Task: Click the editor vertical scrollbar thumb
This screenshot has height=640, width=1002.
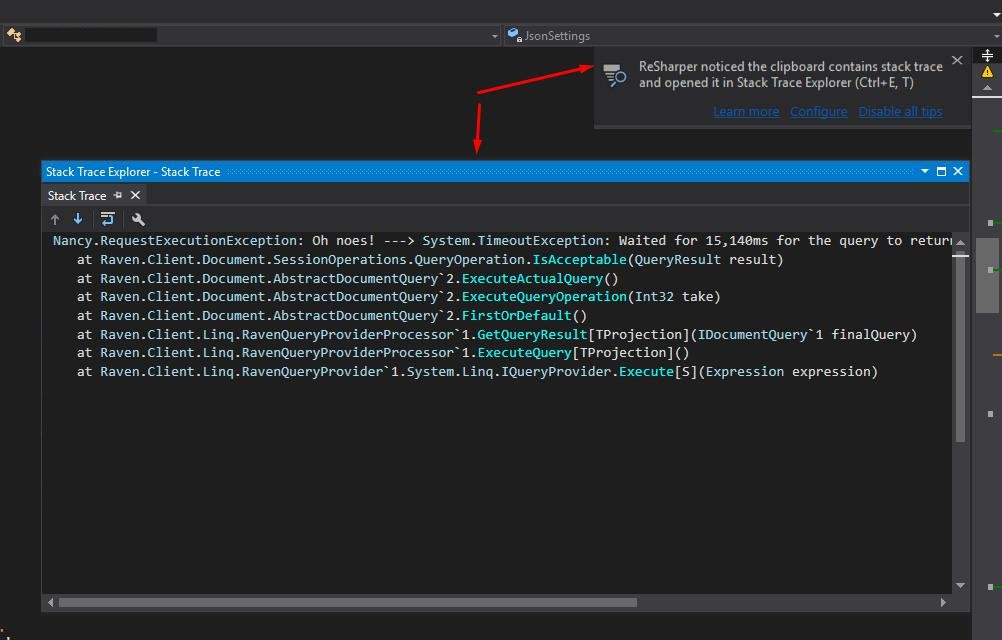Action: pyautogui.click(x=987, y=275)
